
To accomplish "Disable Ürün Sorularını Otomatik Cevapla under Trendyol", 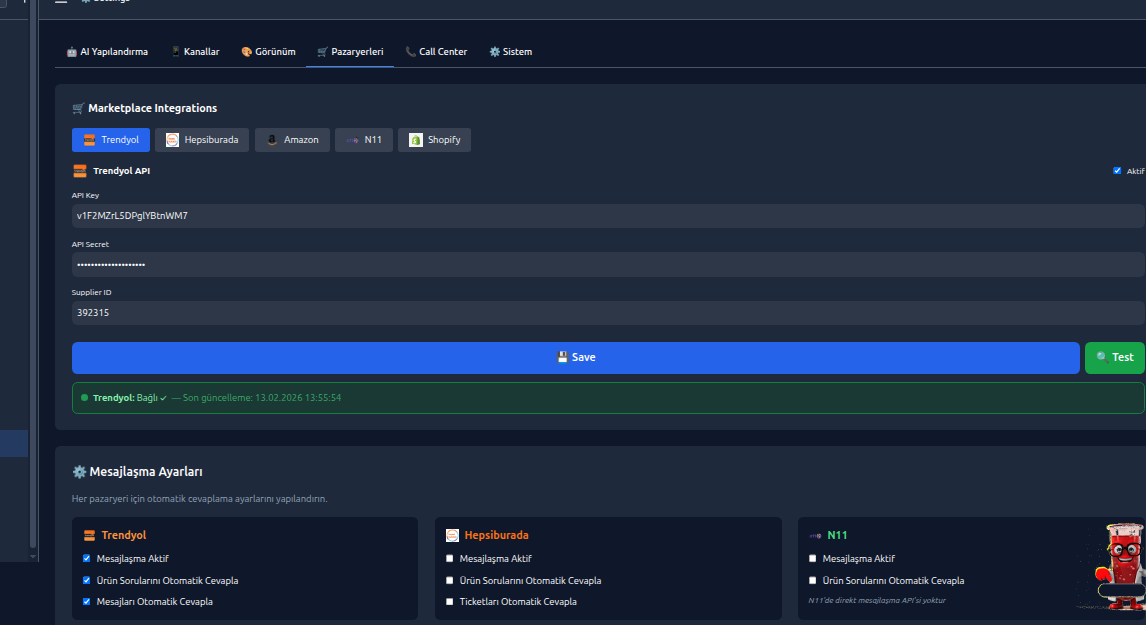I will point(86,580).
